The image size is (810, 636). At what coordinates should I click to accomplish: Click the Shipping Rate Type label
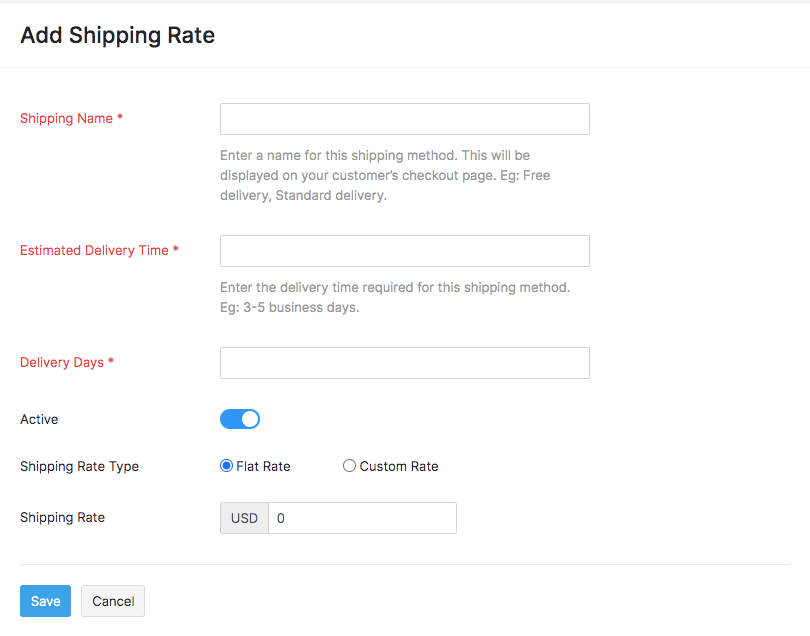click(79, 466)
